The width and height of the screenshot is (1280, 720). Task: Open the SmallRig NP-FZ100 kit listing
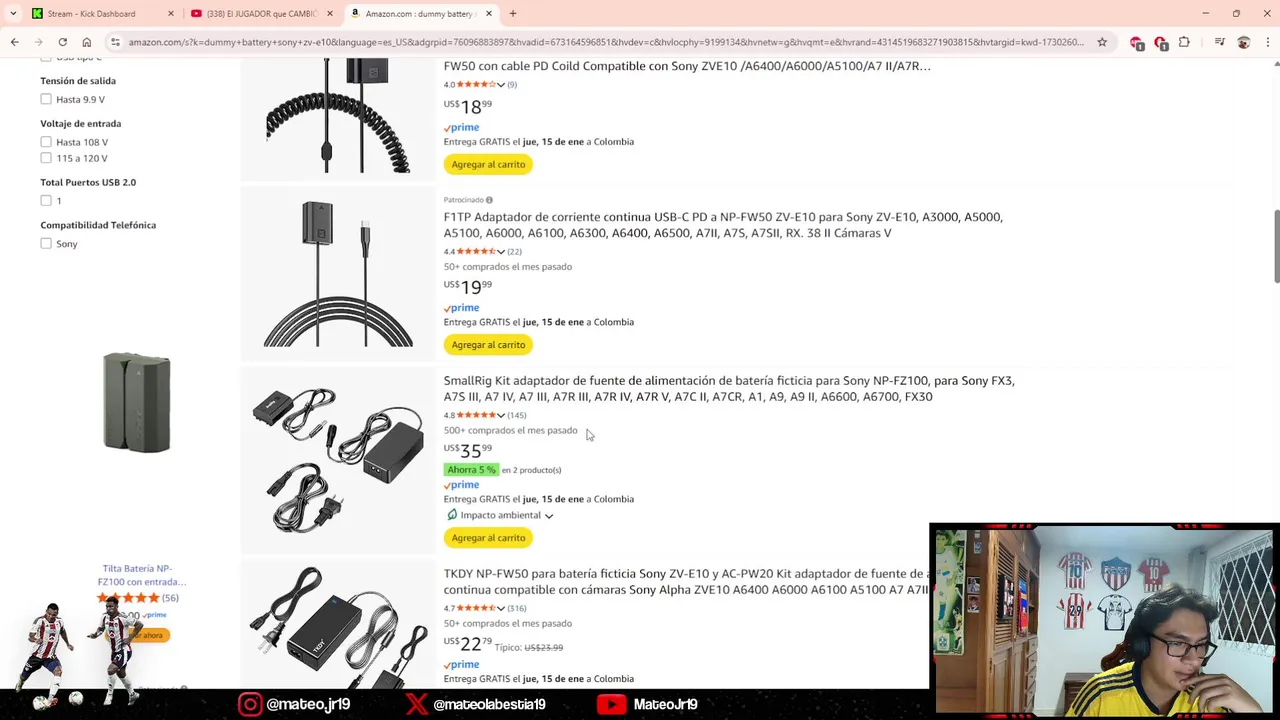point(729,389)
